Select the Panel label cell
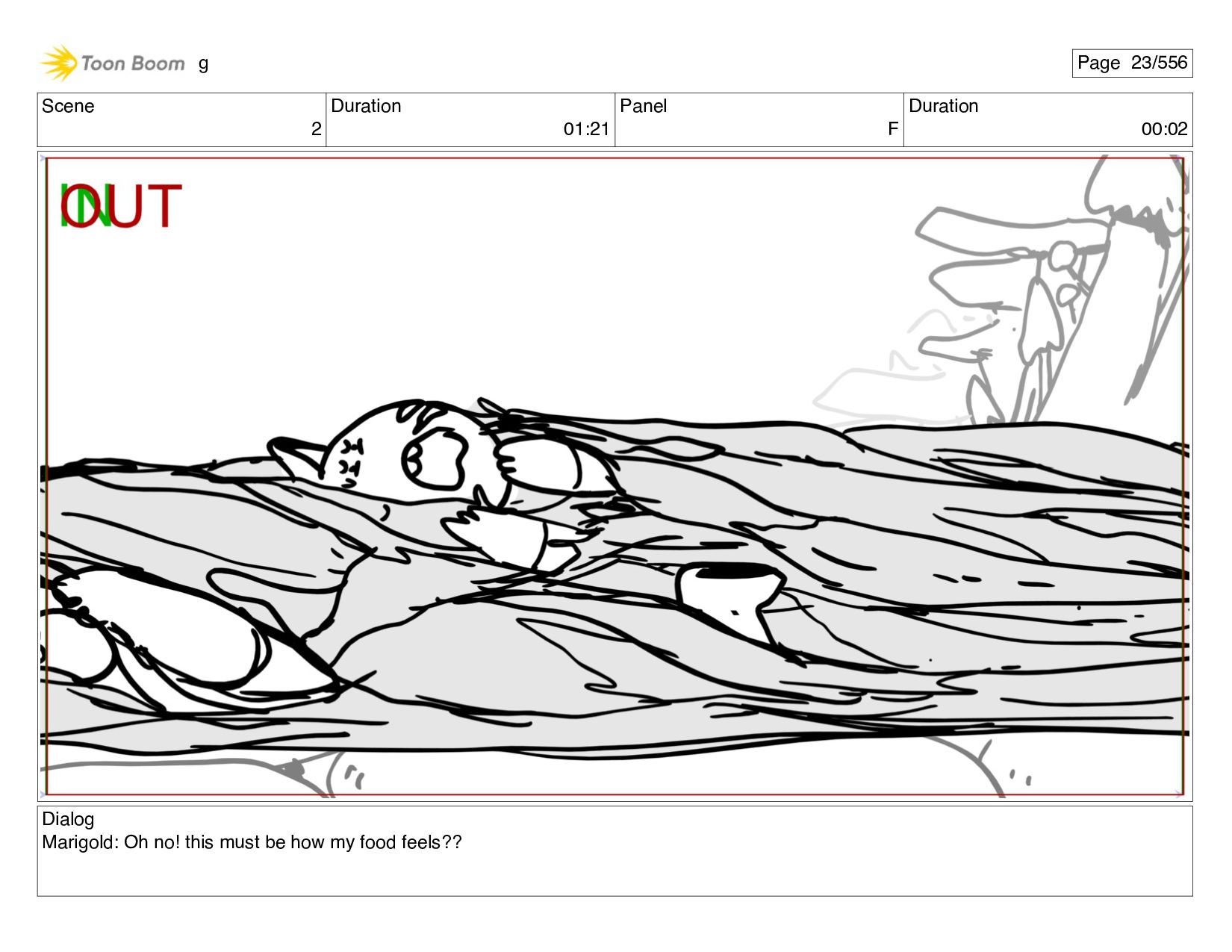The height and width of the screenshot is (952, 1232). (x=759, y=119)
